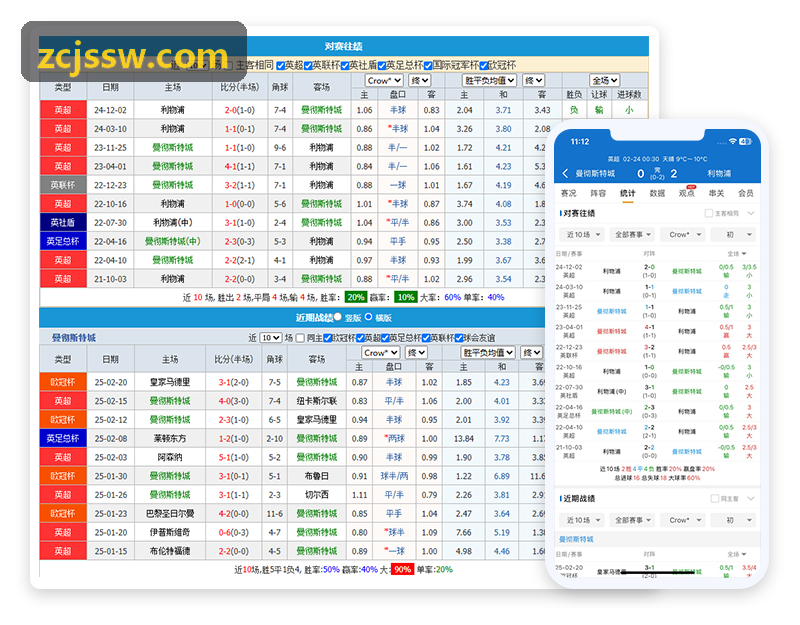Screen dimensions: 800x625
Task: Click 伊普斯维奇 in the 25-01-20 row
Action: pyautogui.click(x=170, y=532)
